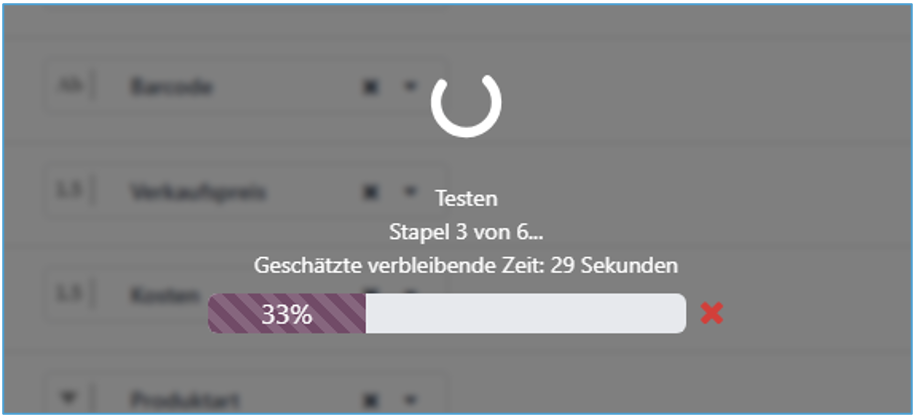Click the loading spinner circle

tap(466, 102)
